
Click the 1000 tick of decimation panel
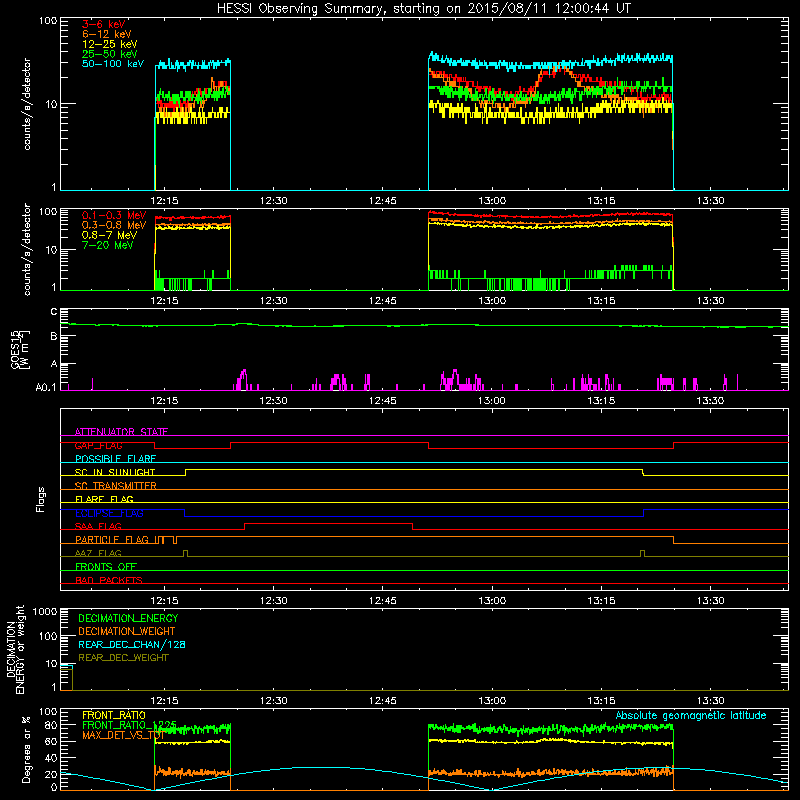(45, 612)
